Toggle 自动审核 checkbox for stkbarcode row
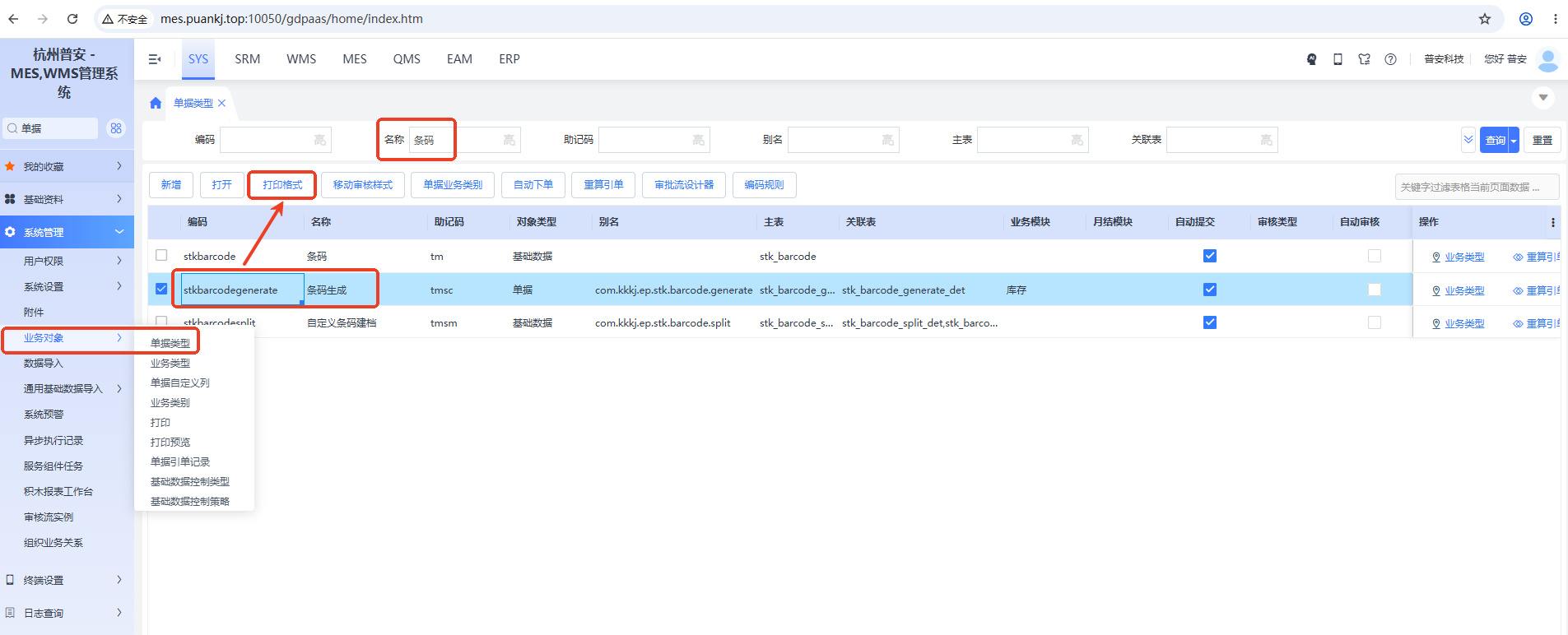Viewport: 1568px width, 635px height. point(1375,256)
